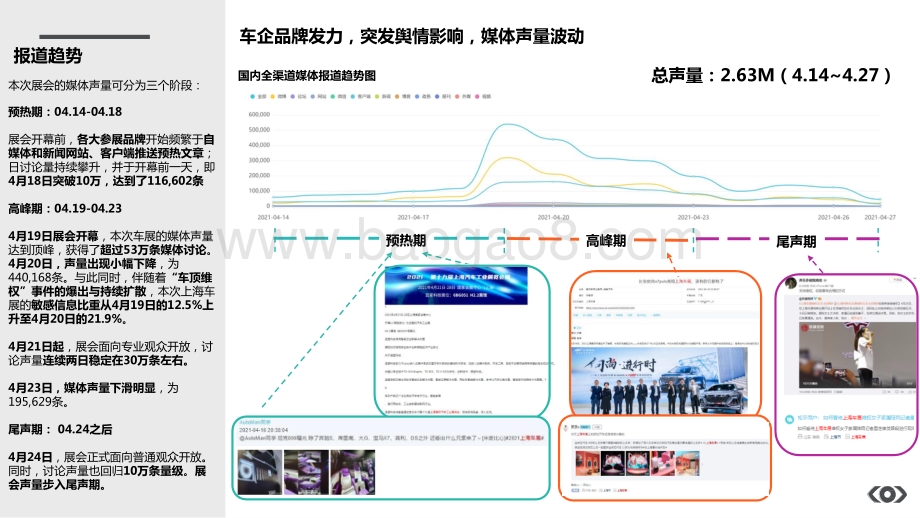The image size is (920, 518).
Task: Select the 2021-04-26 axis date
Action: 833,217
